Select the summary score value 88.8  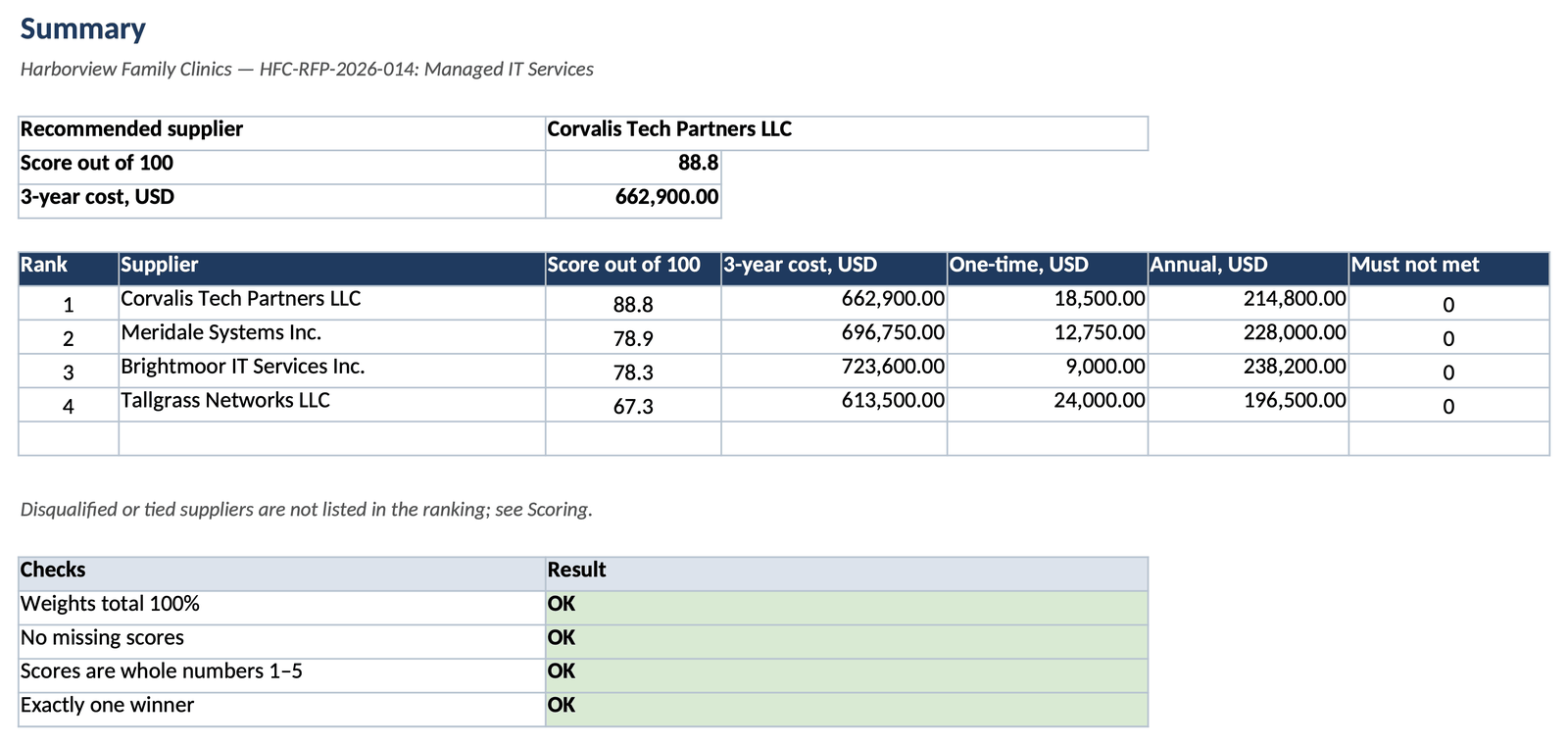(x=633, y=167)
